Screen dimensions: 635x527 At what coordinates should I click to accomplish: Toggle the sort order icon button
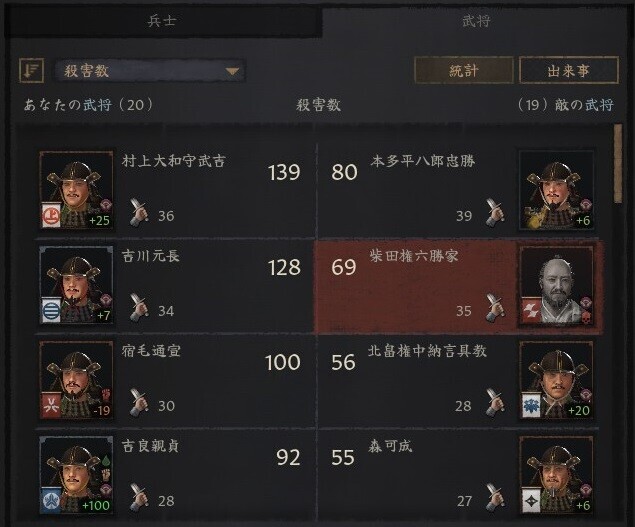point(31,70)
